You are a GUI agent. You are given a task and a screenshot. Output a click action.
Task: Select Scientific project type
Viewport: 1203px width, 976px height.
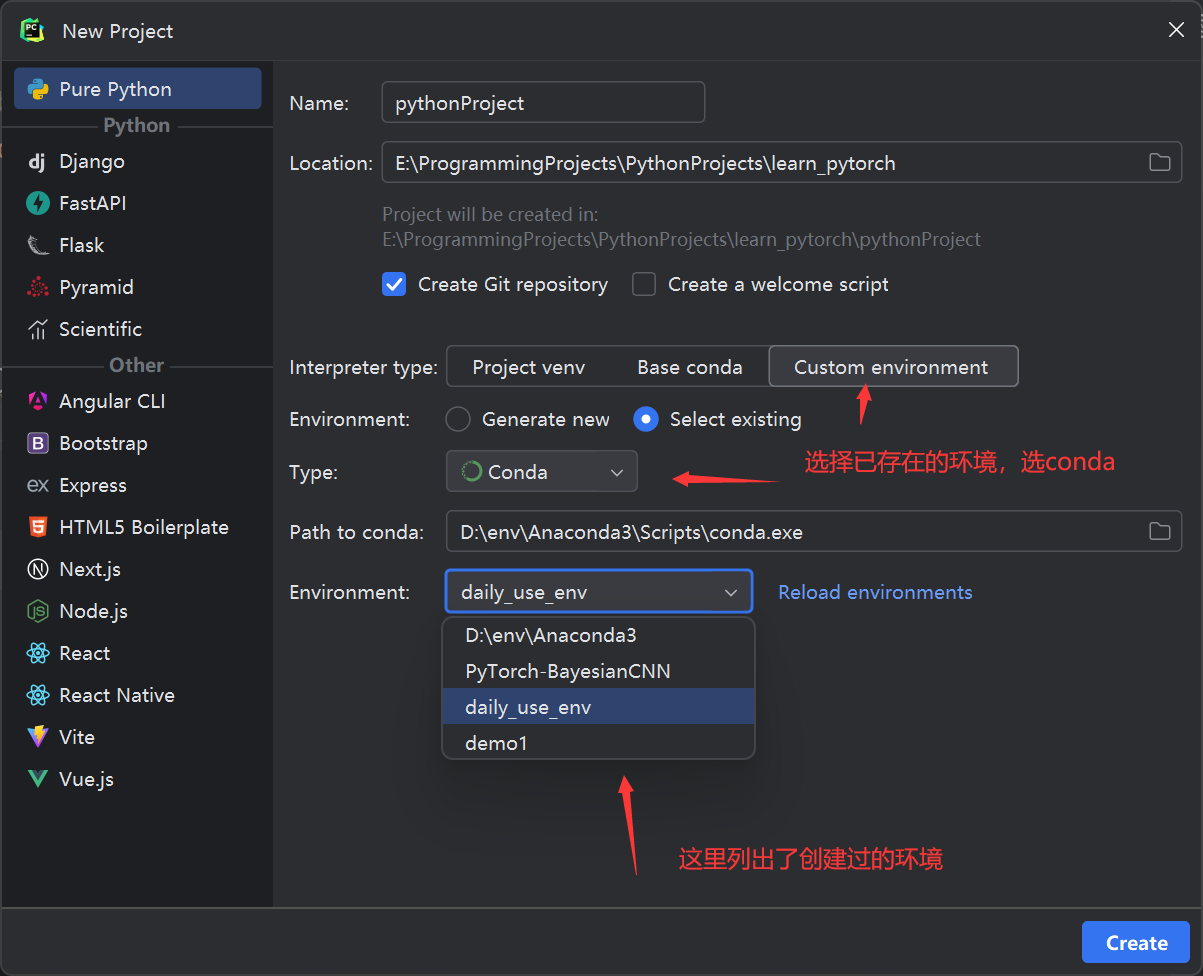coord(137,329)
